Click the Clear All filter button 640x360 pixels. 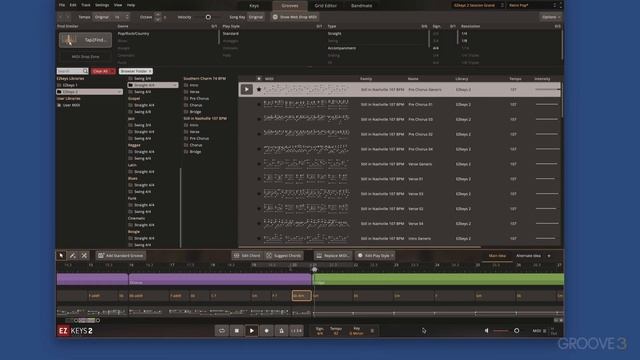click(103, 71)
